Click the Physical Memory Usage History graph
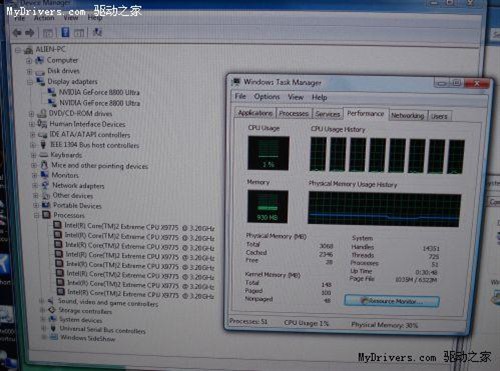Image resolution: width=500 pixels, height=371 pixels. (x=384, y=209)
